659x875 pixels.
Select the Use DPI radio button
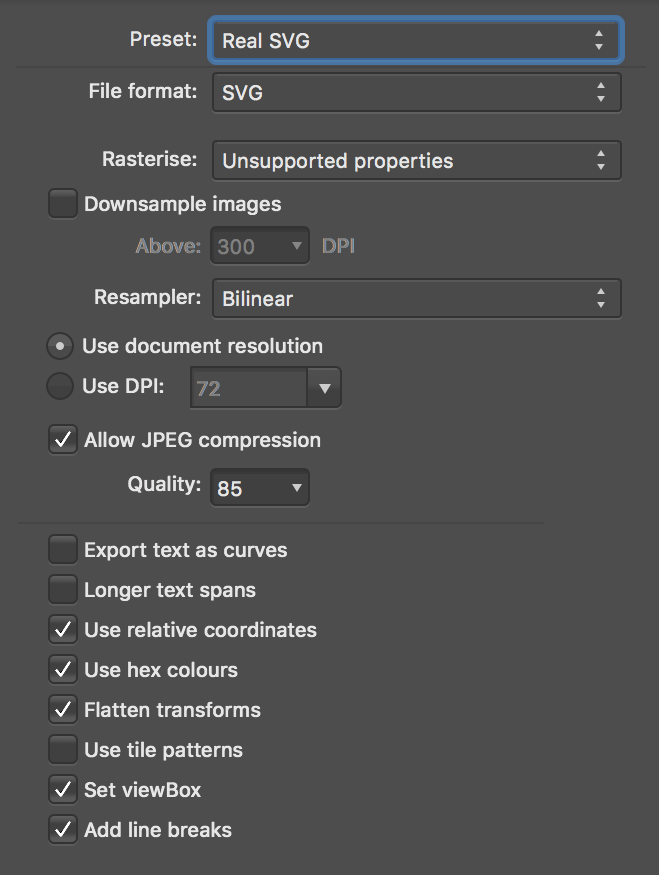pos(60,387)
